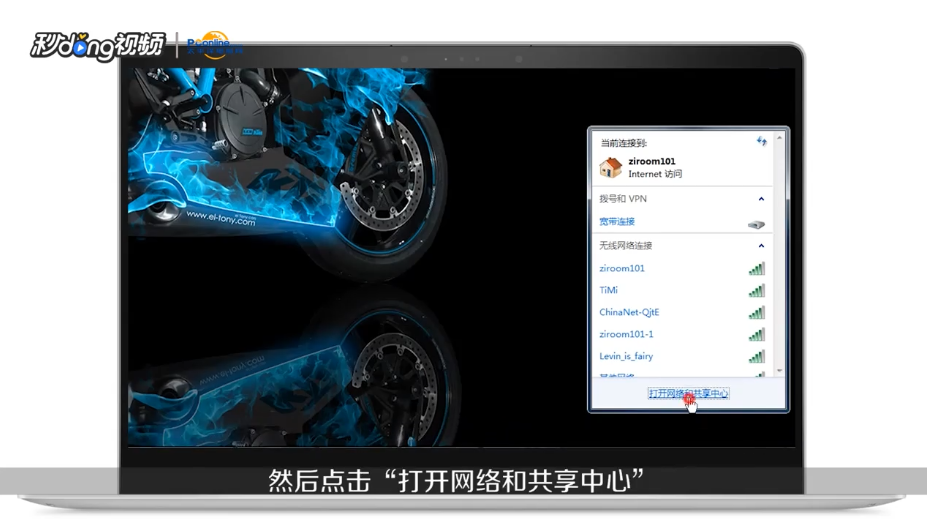Click signal bars icon for TiMi
Viewport: 927px width, 520px height.
[x=757, y=291]
